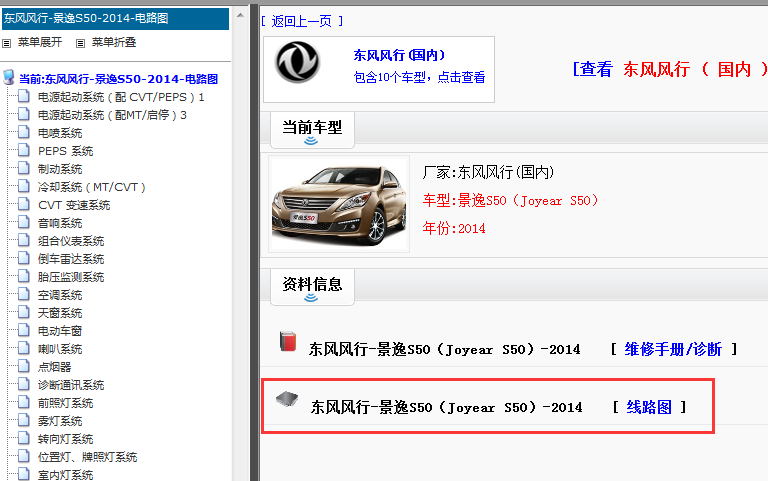Click the gray chip icon for 线路图
Viewport: 768px width, 481px height.
(x=287, y=399)
